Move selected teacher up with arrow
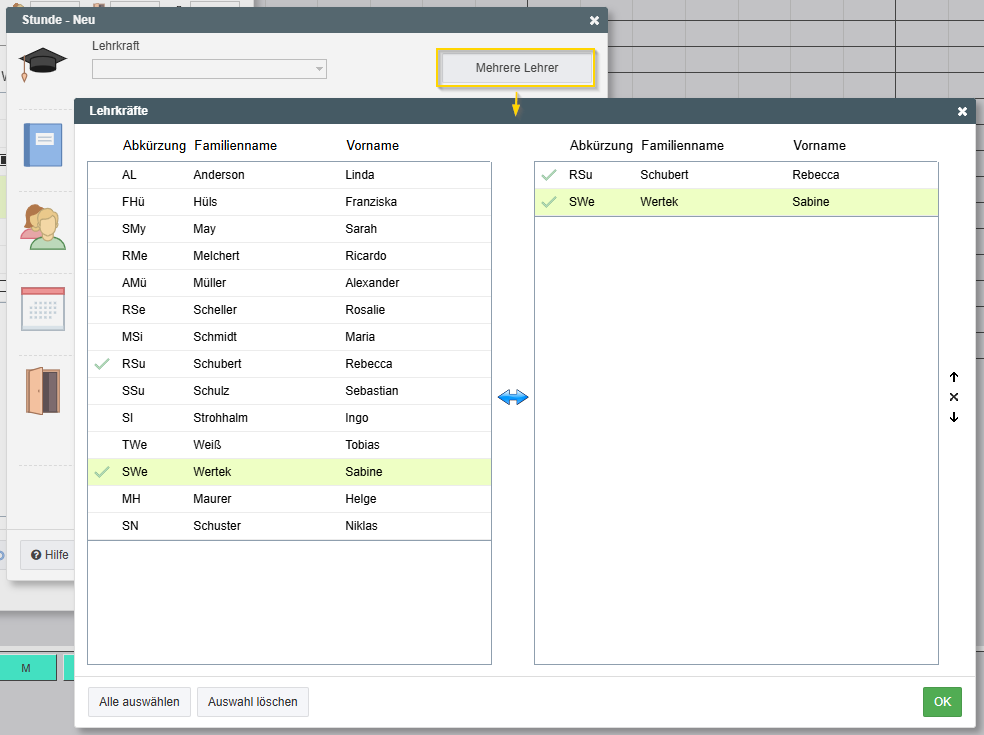Screen dimensions: 984x735 click(954, 377)
